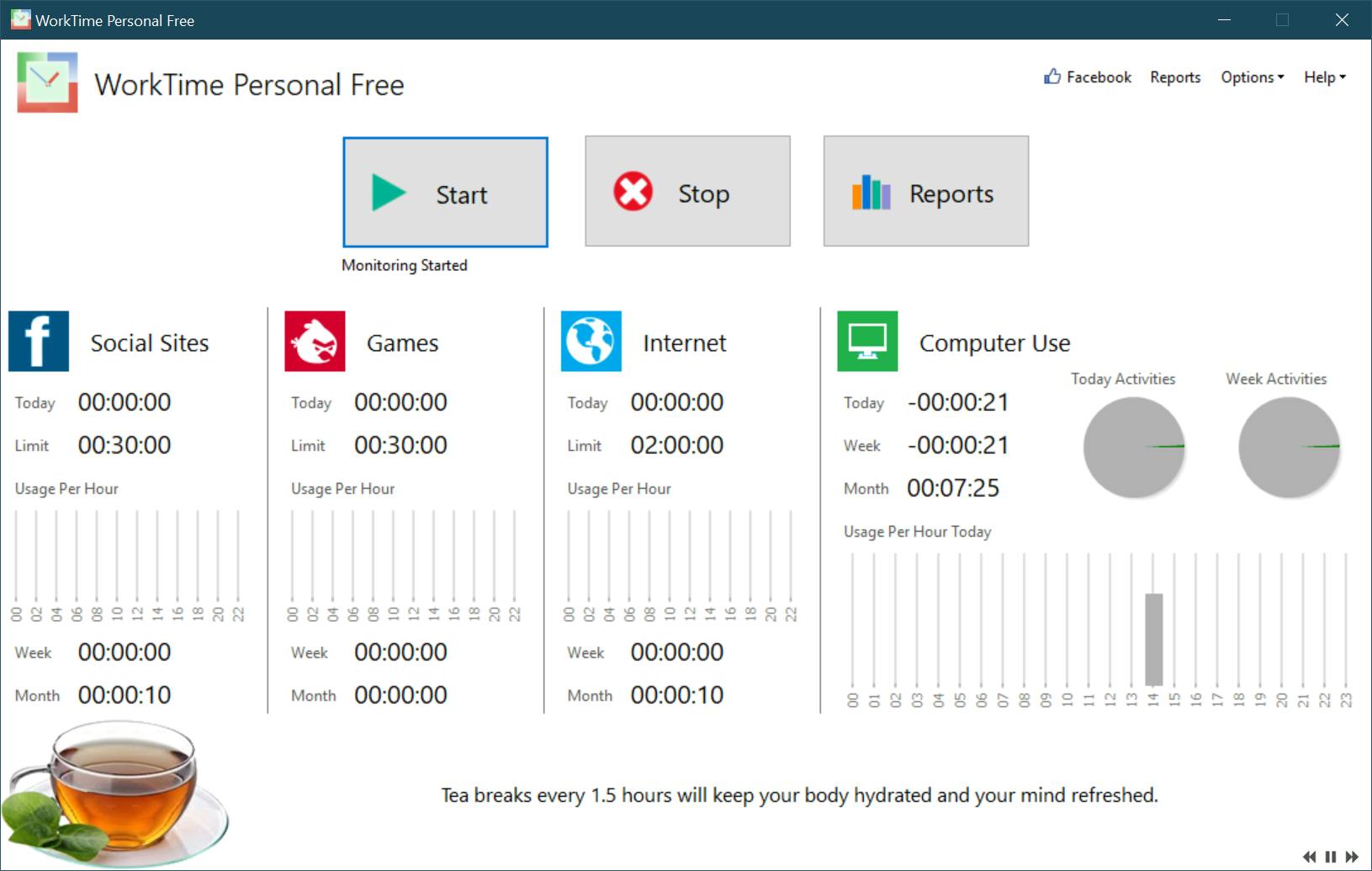Click the Computer Use Week value -00:00:21
1372x871 pixels.
pyautogui.click(x=958, y=445)
